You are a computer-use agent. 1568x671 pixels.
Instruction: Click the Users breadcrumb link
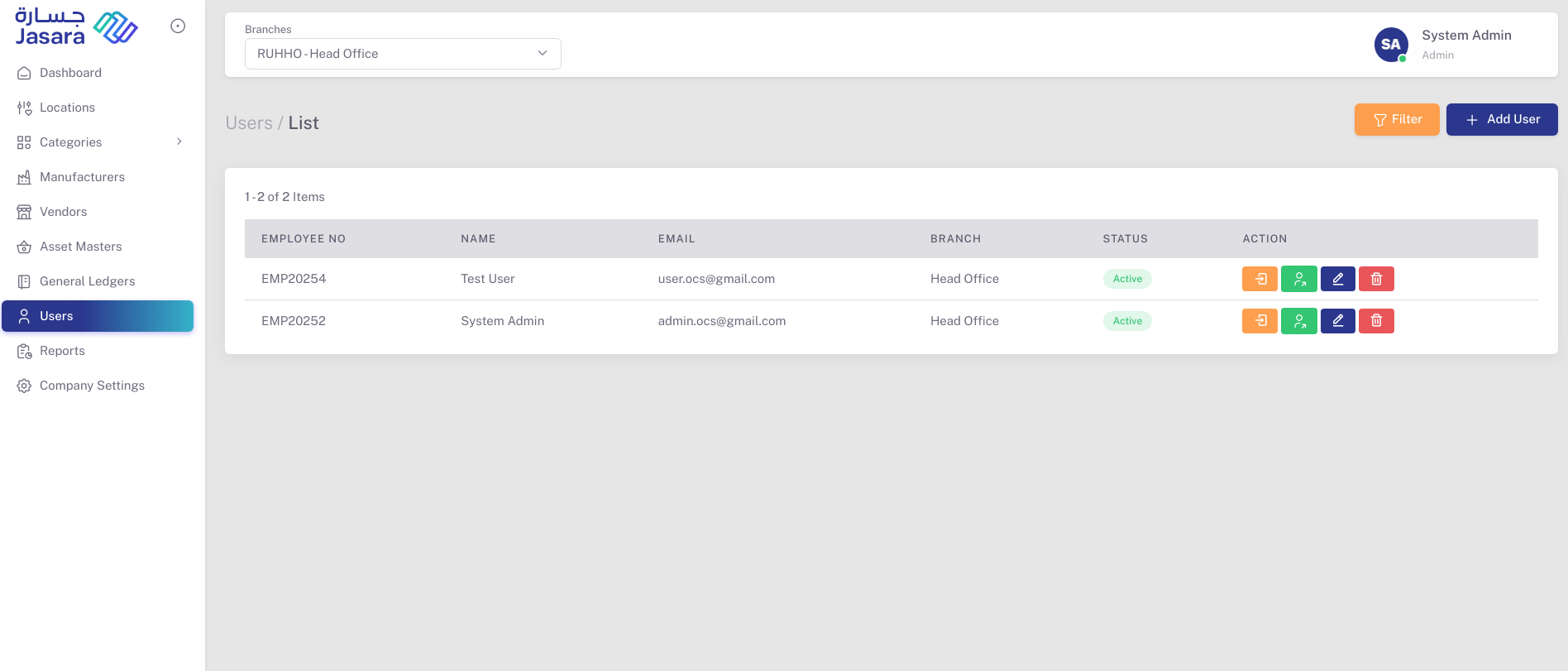(249, 123)
